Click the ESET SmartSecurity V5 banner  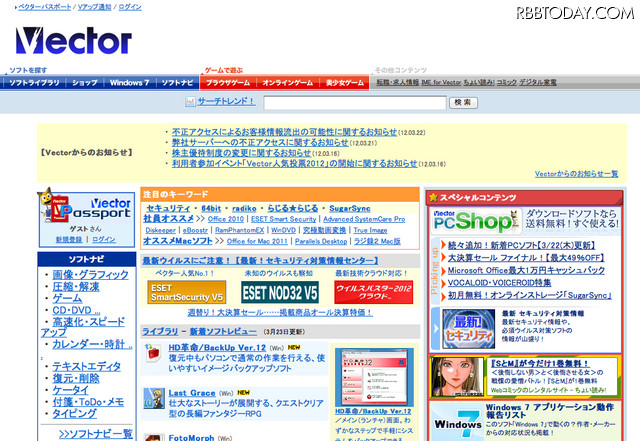[x=187, y=292]
